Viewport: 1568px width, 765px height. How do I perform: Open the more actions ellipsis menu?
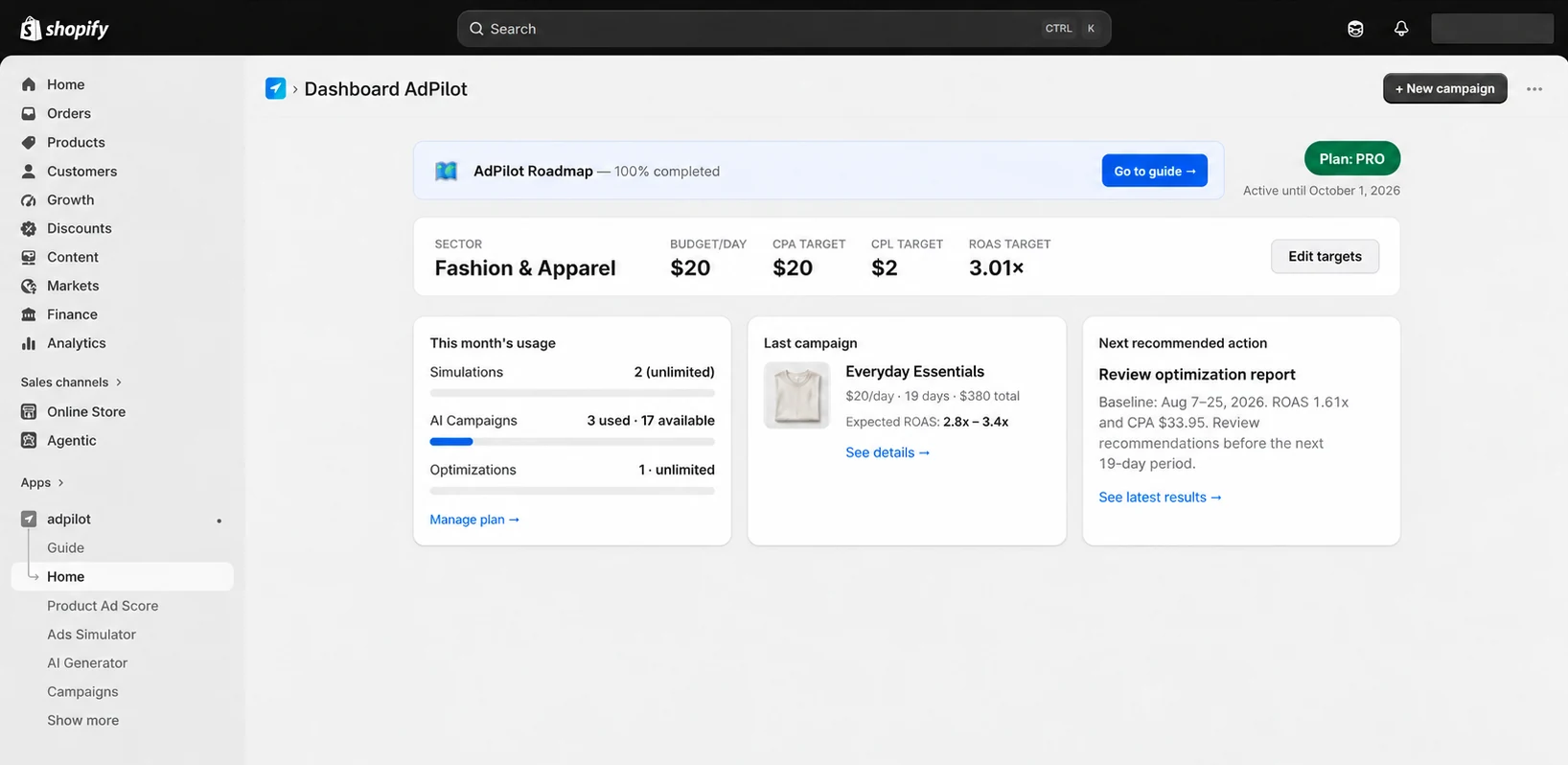1534,88
